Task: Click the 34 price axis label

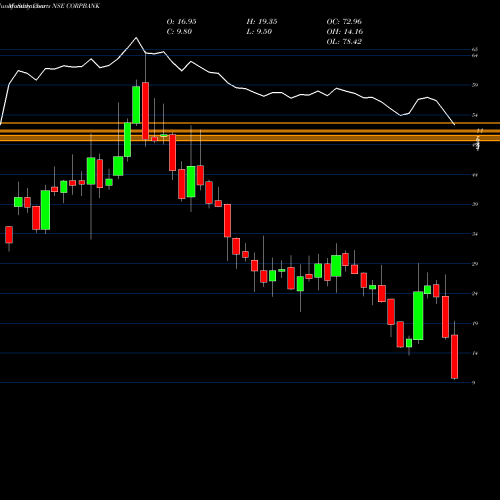Action: tap(475, 234)
